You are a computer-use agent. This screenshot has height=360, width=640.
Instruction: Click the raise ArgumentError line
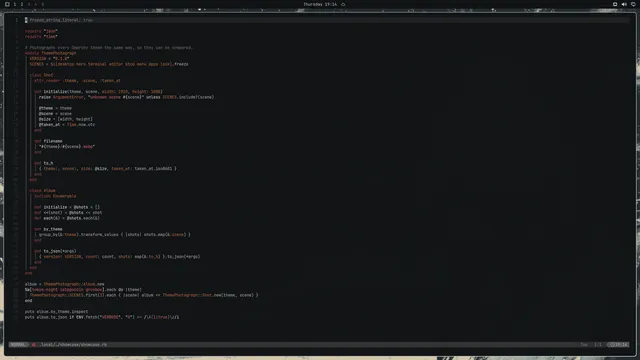tap(127, 97)
